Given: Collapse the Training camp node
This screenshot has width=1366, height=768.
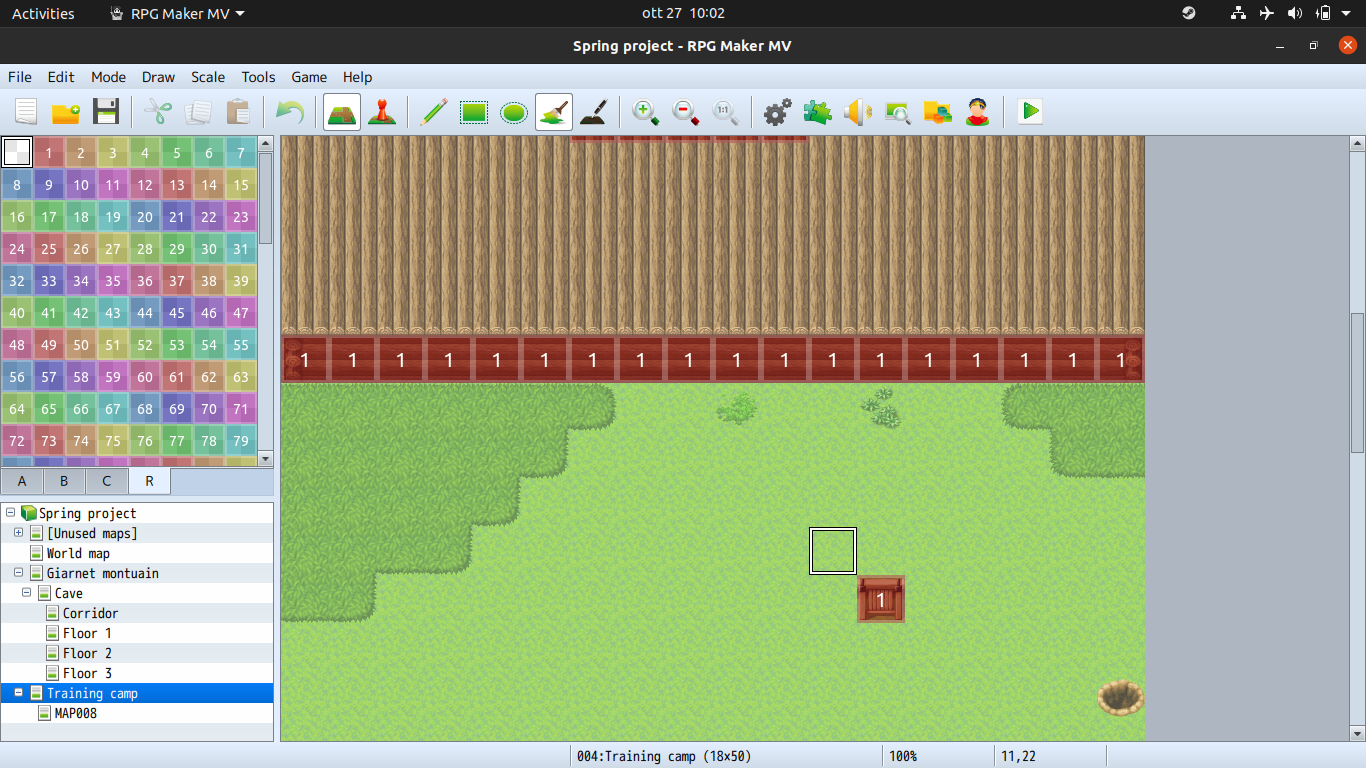Looking at the screenshot, I should pyautogui.click(x=18, y=692).
